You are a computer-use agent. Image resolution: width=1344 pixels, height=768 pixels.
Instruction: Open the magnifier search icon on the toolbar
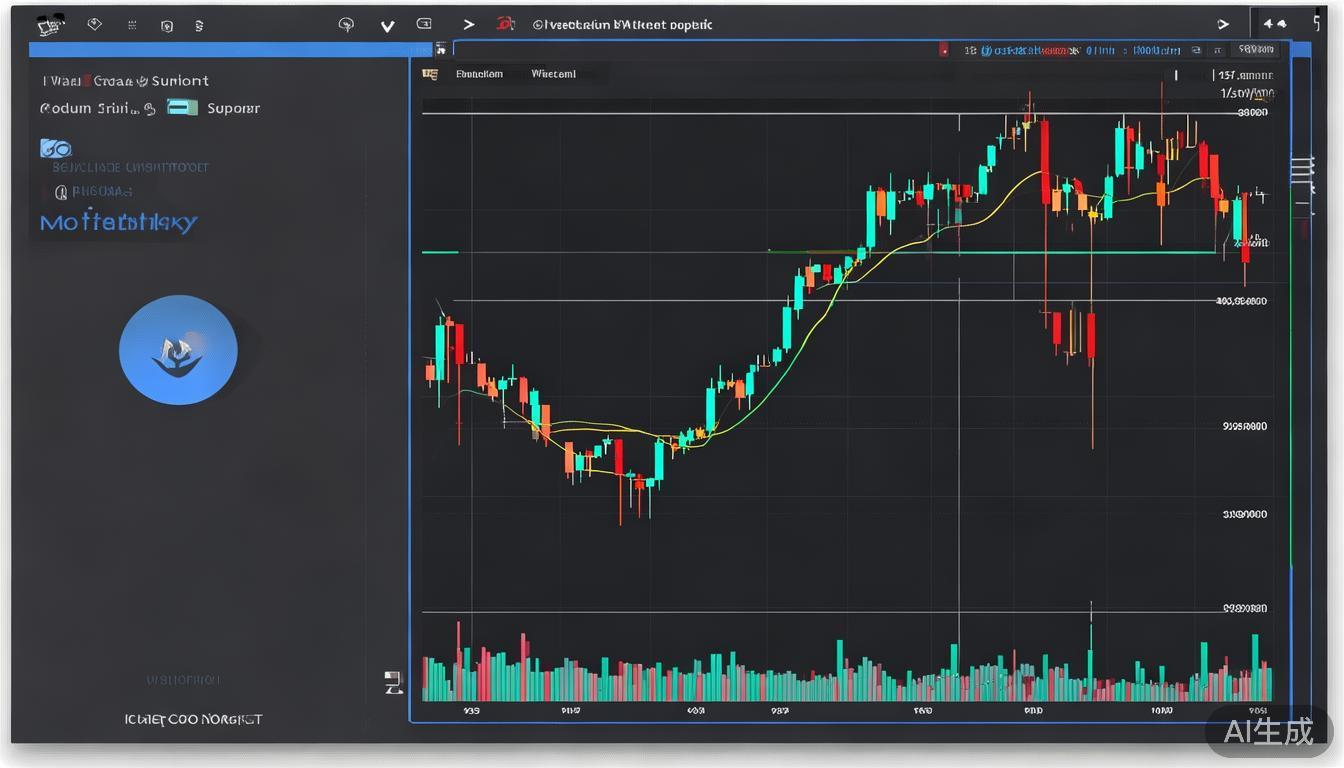tap(346, 24)
